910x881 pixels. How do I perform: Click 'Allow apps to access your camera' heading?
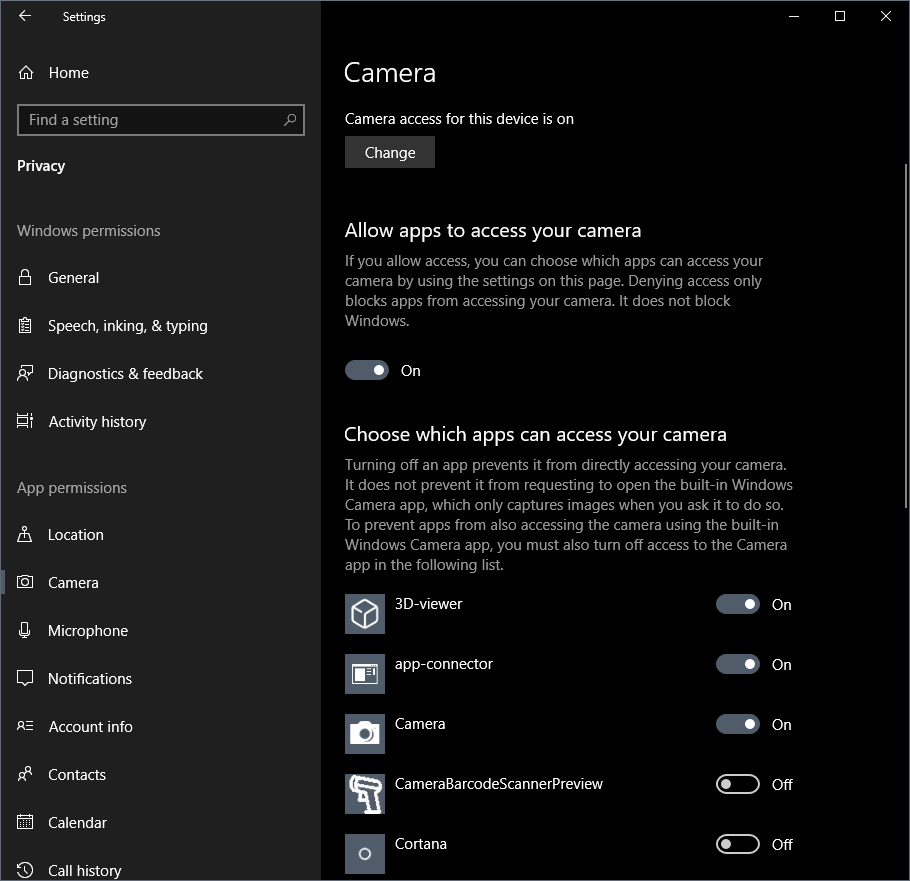click(493, 230)
